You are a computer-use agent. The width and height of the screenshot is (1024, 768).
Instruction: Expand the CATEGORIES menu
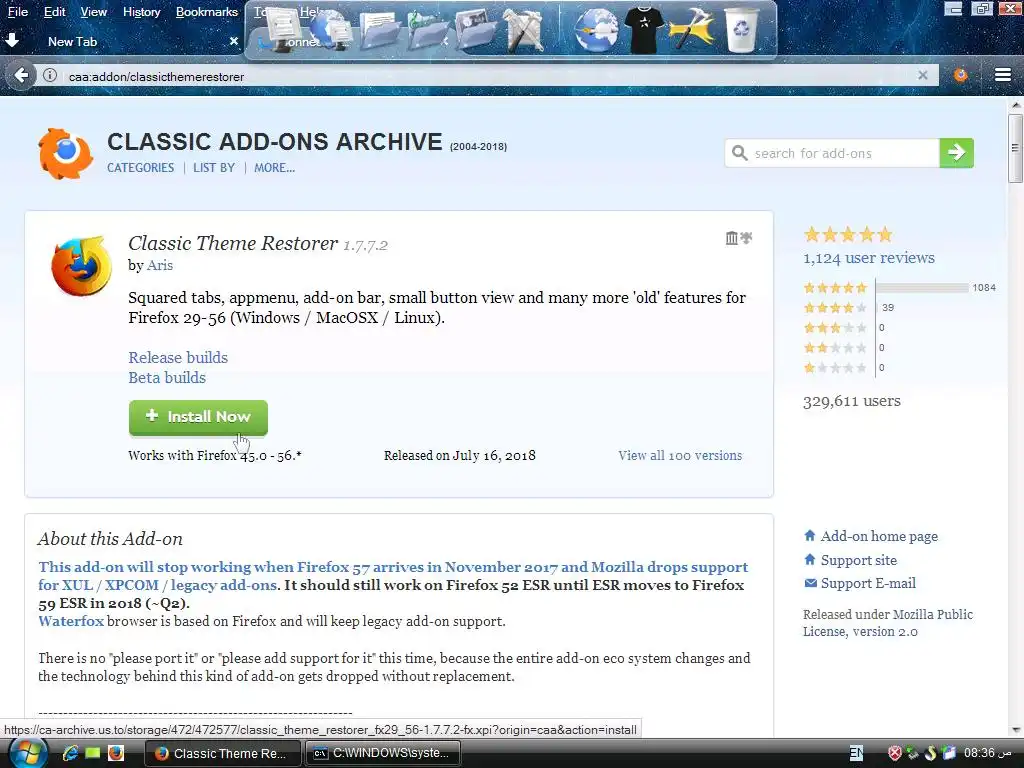140,168
